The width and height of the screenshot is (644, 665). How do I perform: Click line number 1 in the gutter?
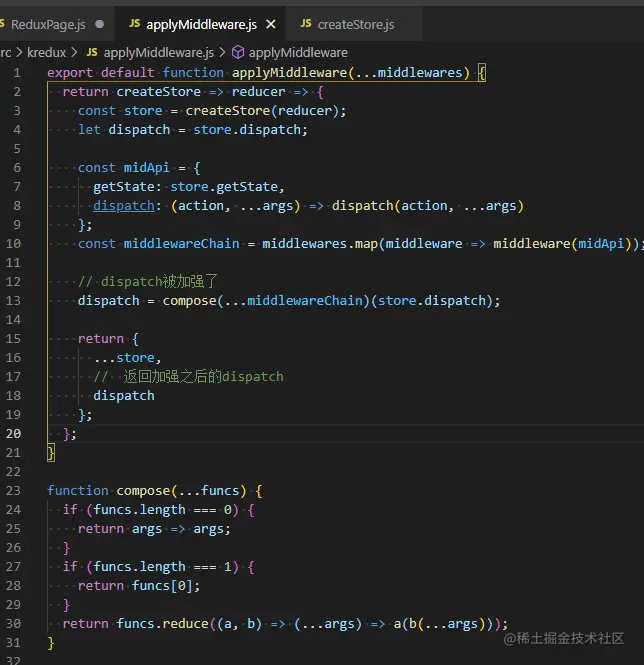point(17,73)
